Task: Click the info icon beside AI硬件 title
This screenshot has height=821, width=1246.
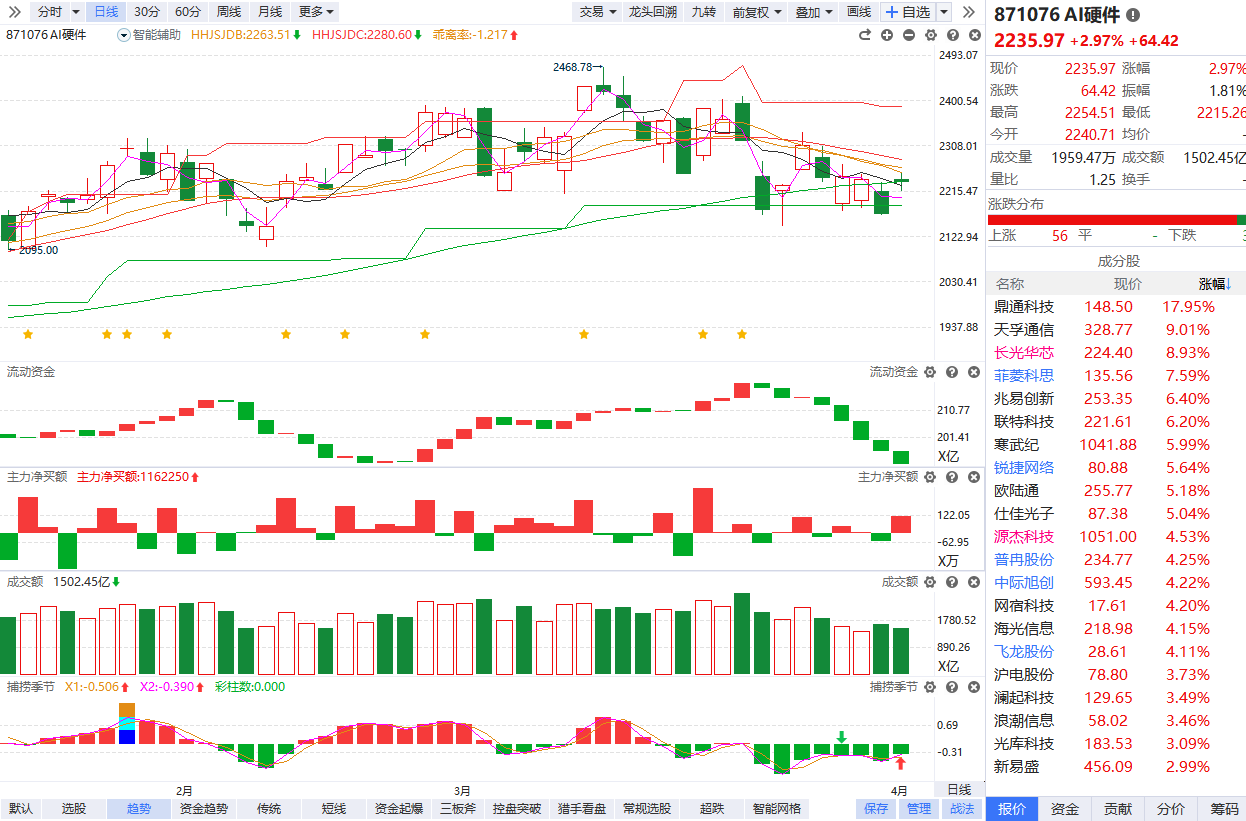Action: pyautogui.click(x=1132, y=15)
